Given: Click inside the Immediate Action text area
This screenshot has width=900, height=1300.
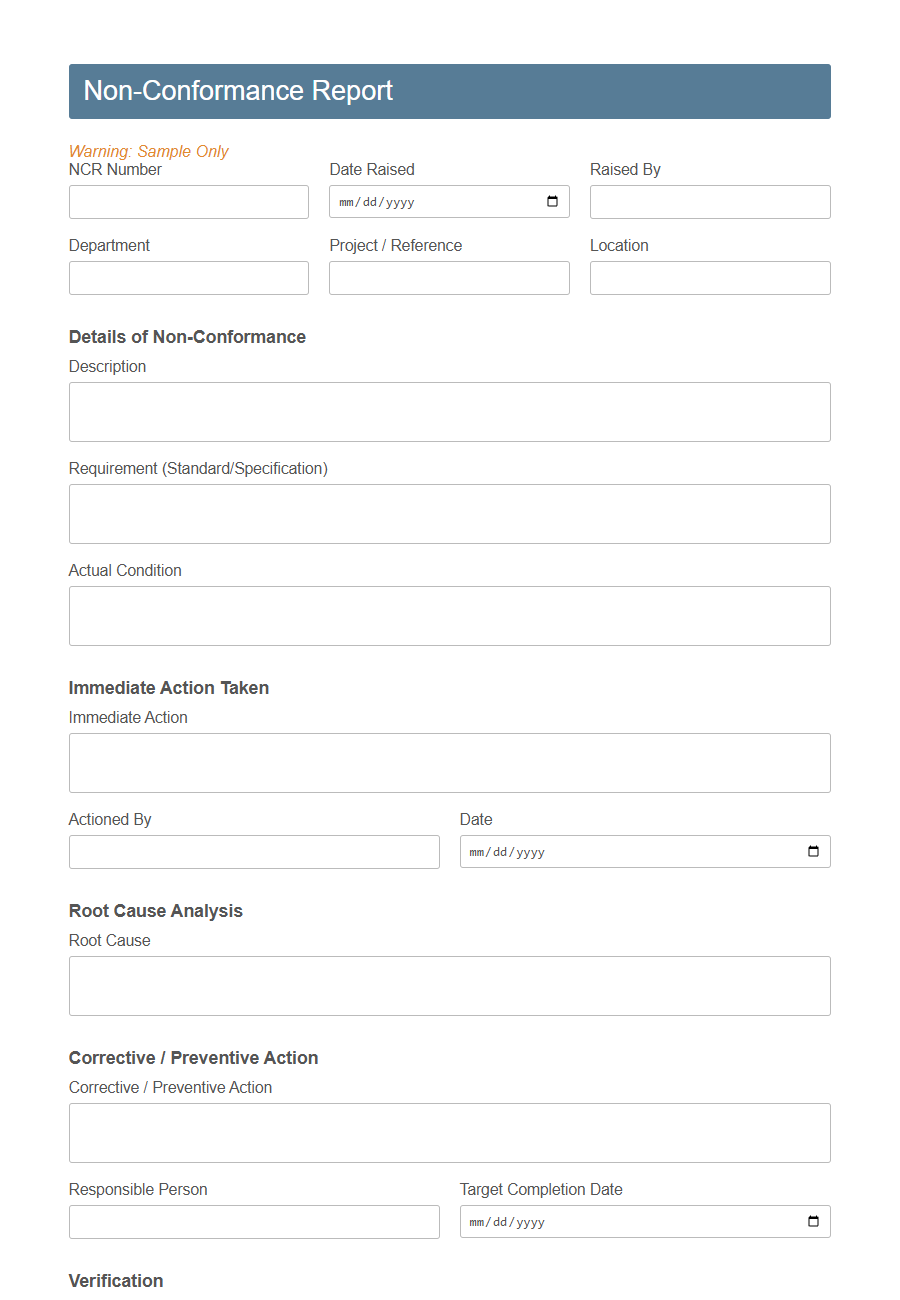Looking at the screenshot, I should pyautogui.click(x=449, y=762).
